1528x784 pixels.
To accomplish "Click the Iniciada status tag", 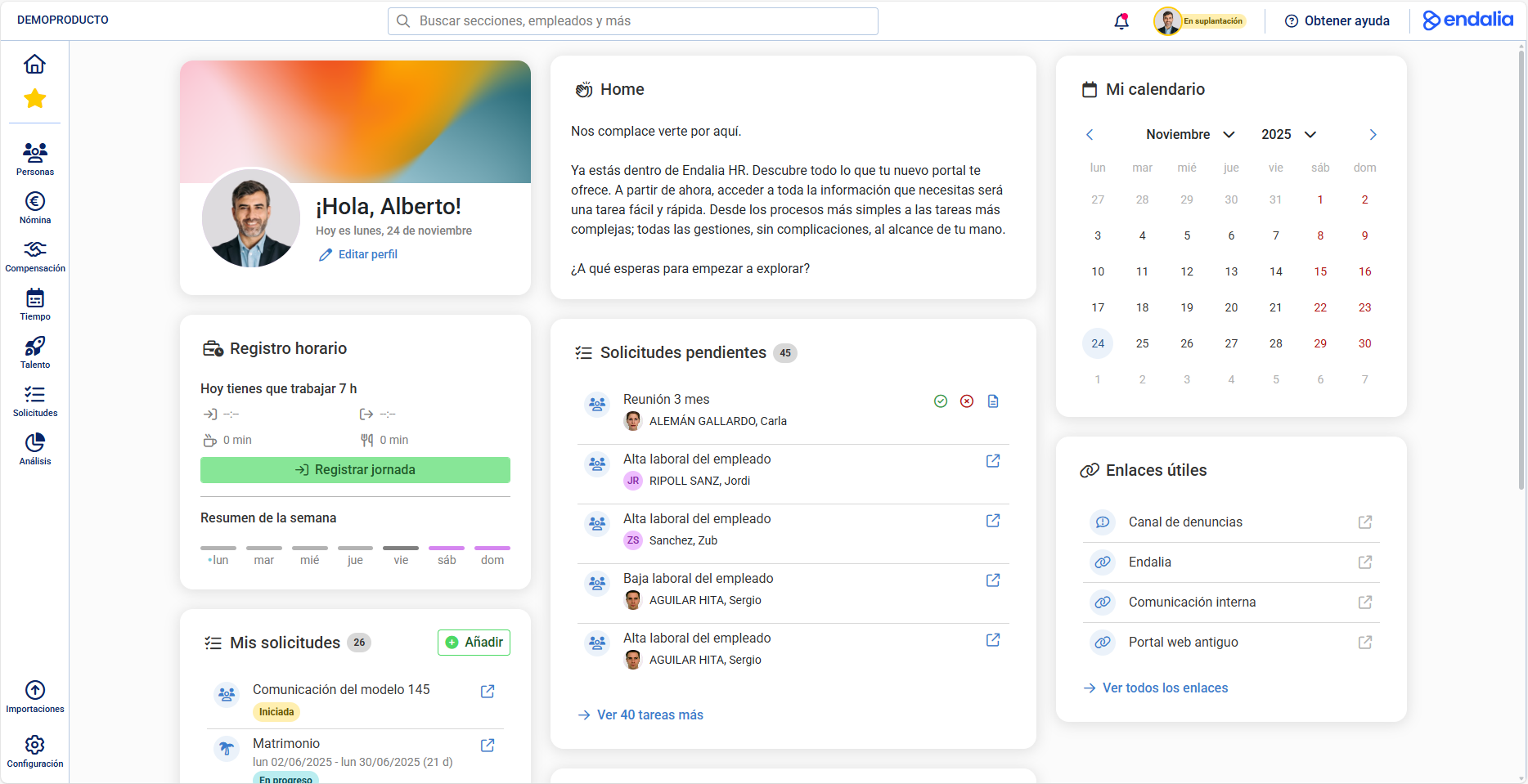I will click(x=276, y=712).
